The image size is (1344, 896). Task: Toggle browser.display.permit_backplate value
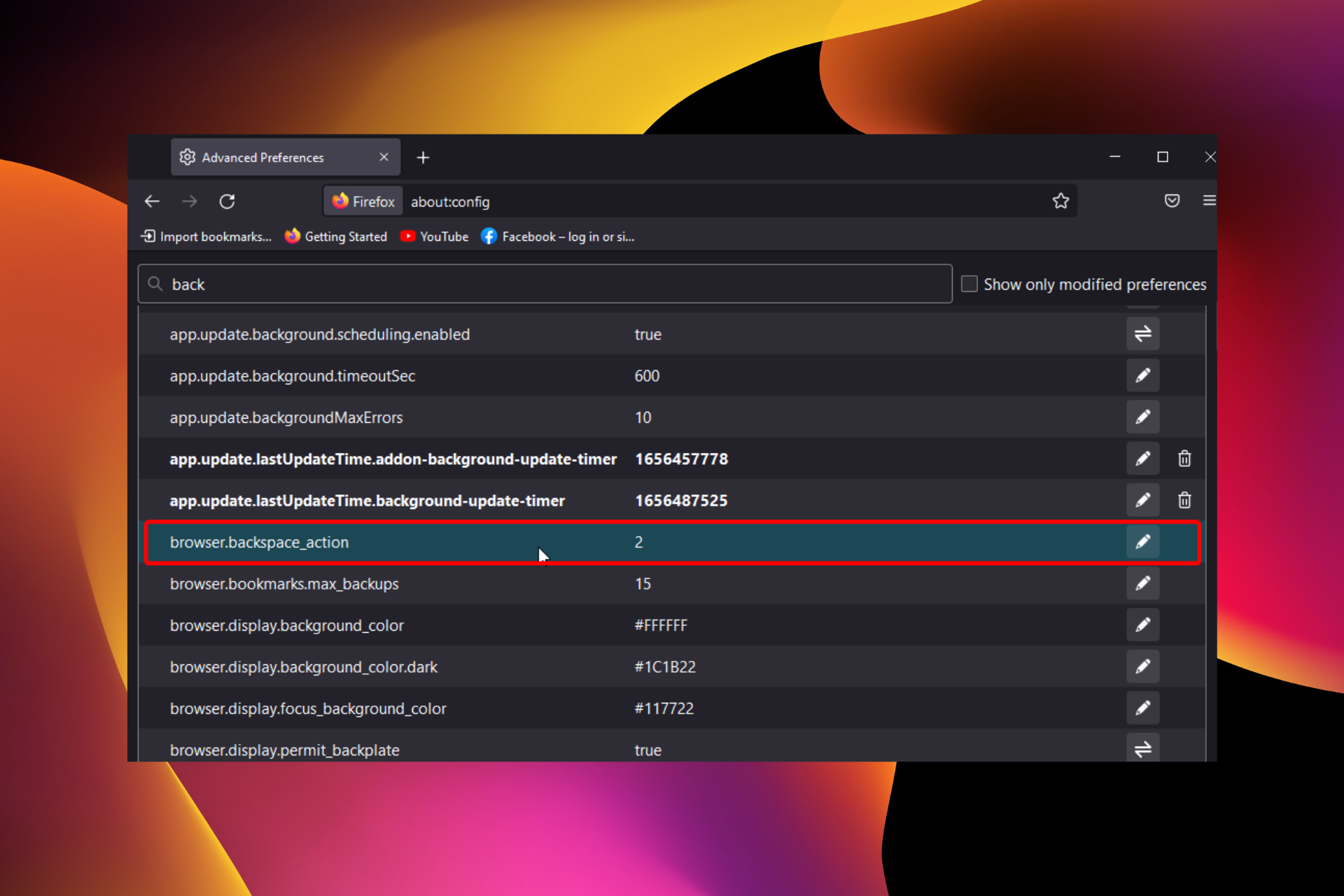point(1142,748)
